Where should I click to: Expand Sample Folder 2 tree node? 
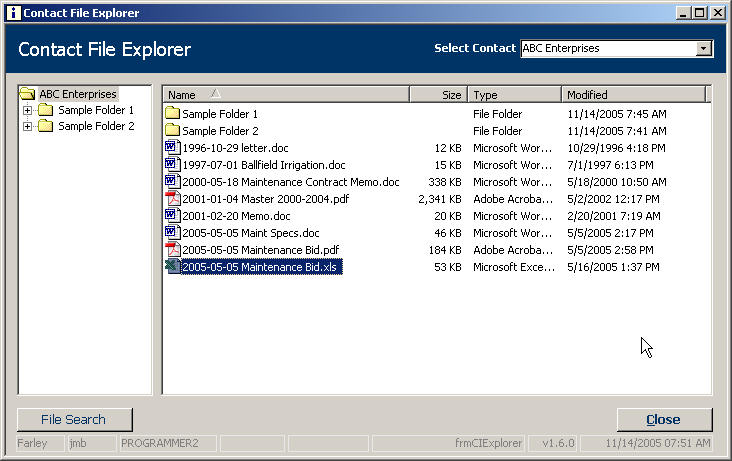[28, 127]
